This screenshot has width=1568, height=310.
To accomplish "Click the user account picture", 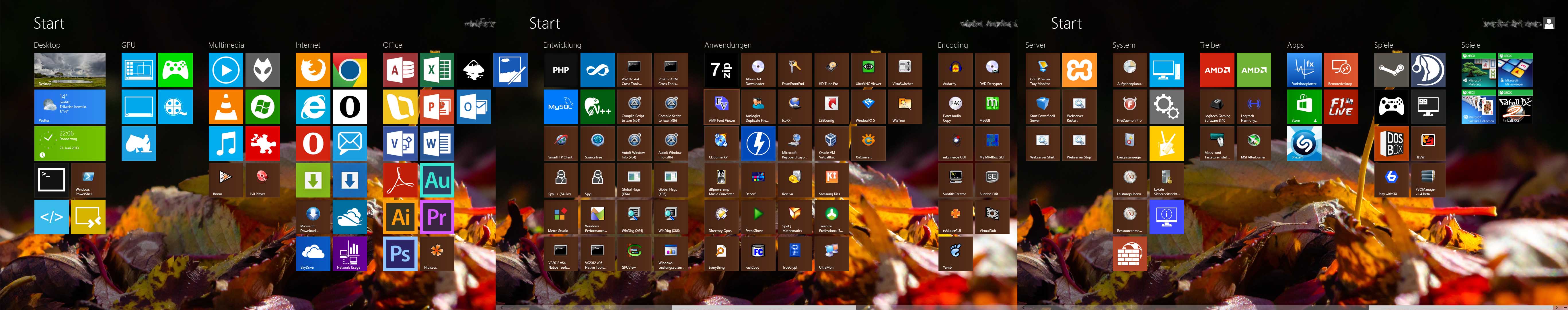I will tap(1549, 23).
